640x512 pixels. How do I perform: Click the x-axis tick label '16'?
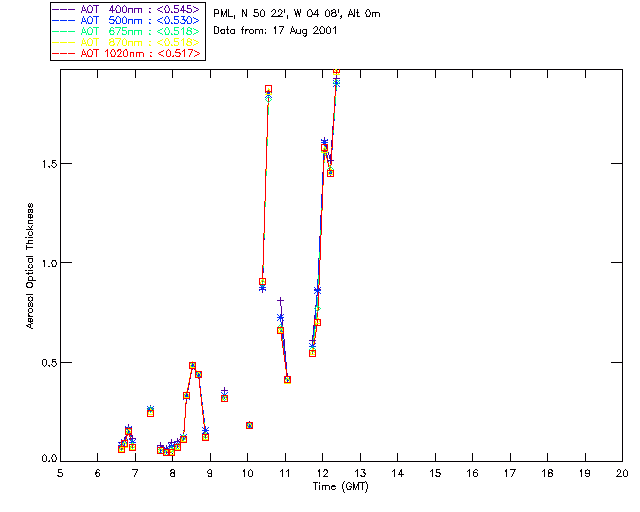pos(473,473)
